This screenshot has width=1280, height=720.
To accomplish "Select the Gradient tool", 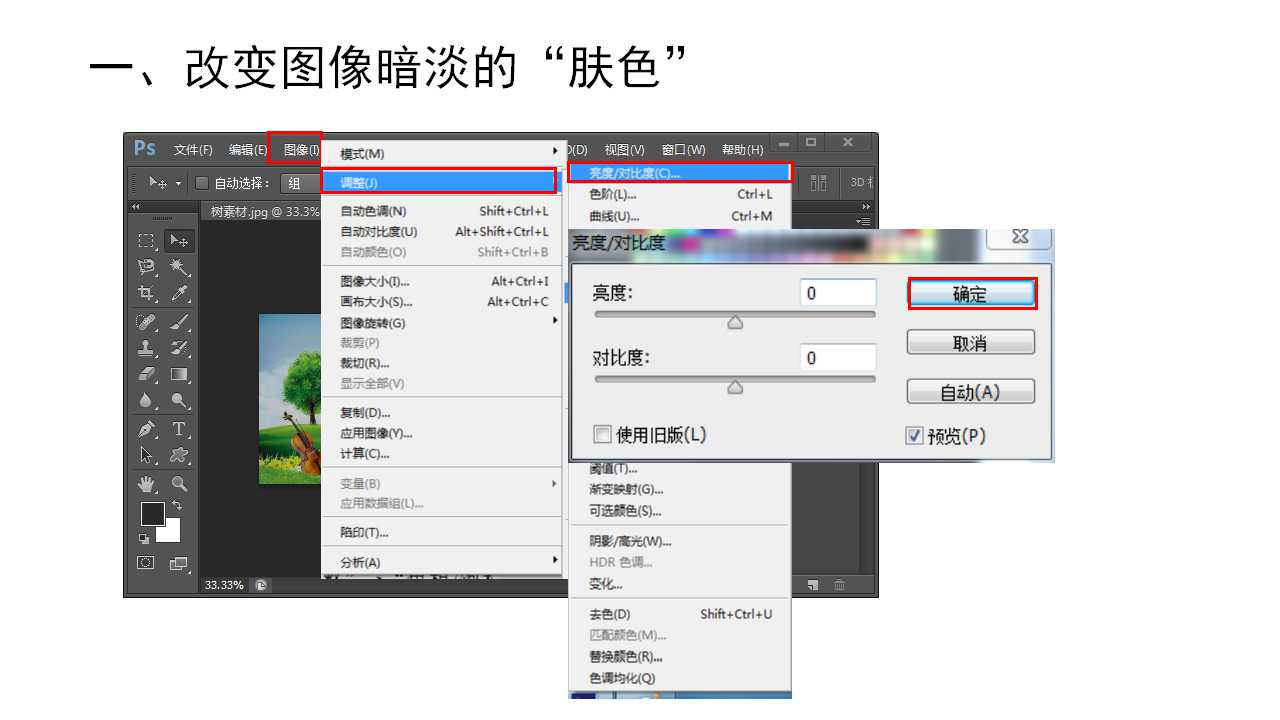I will click(180, 374).
